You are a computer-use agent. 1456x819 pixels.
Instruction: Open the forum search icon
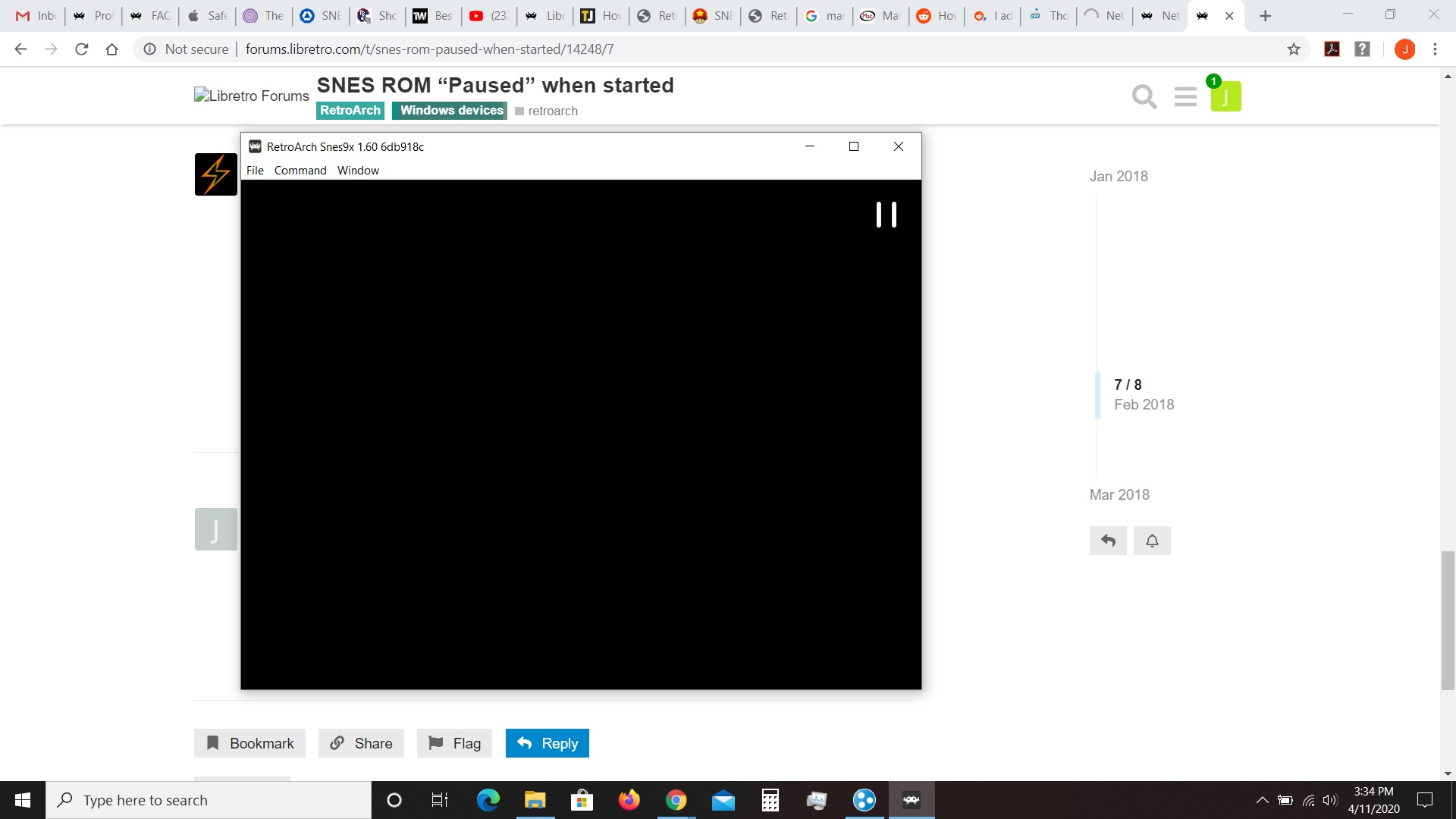pyautogui.click(x=1144, y=97)
